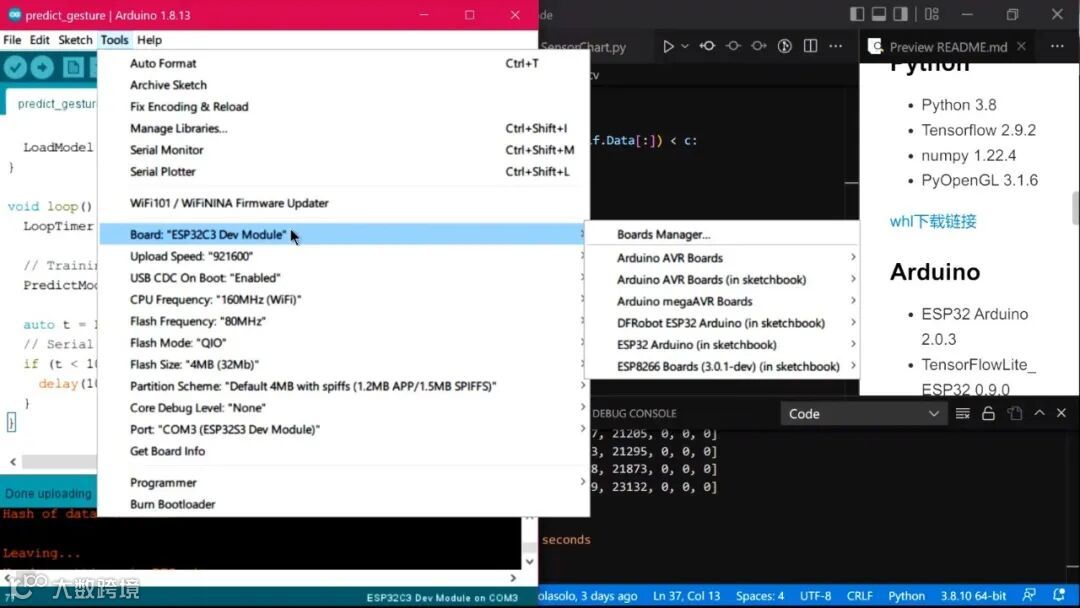Select WiFi101 / WiFiNINA Firmware Updater
1080x608 pixels.
point(344,203)
